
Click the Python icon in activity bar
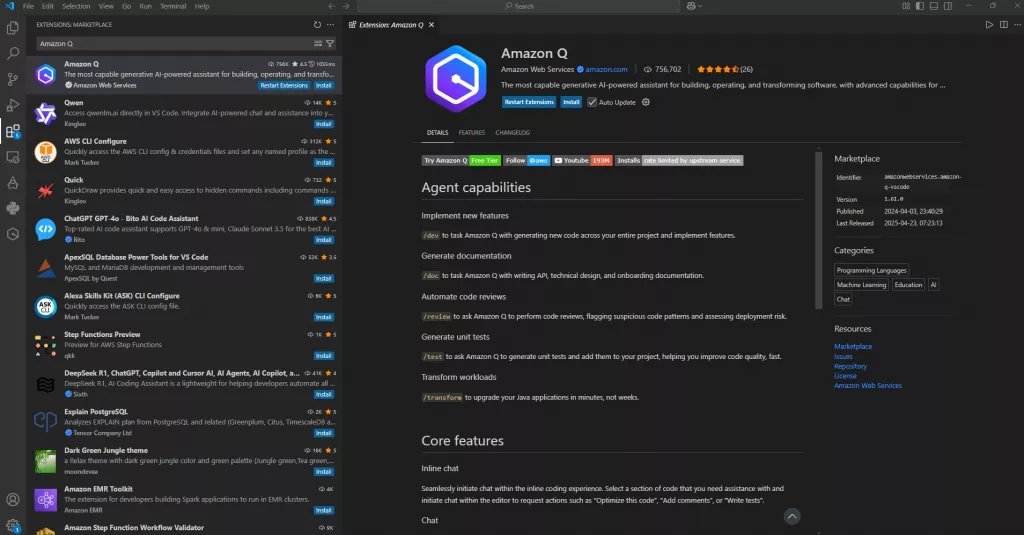[x=13, y=208]
